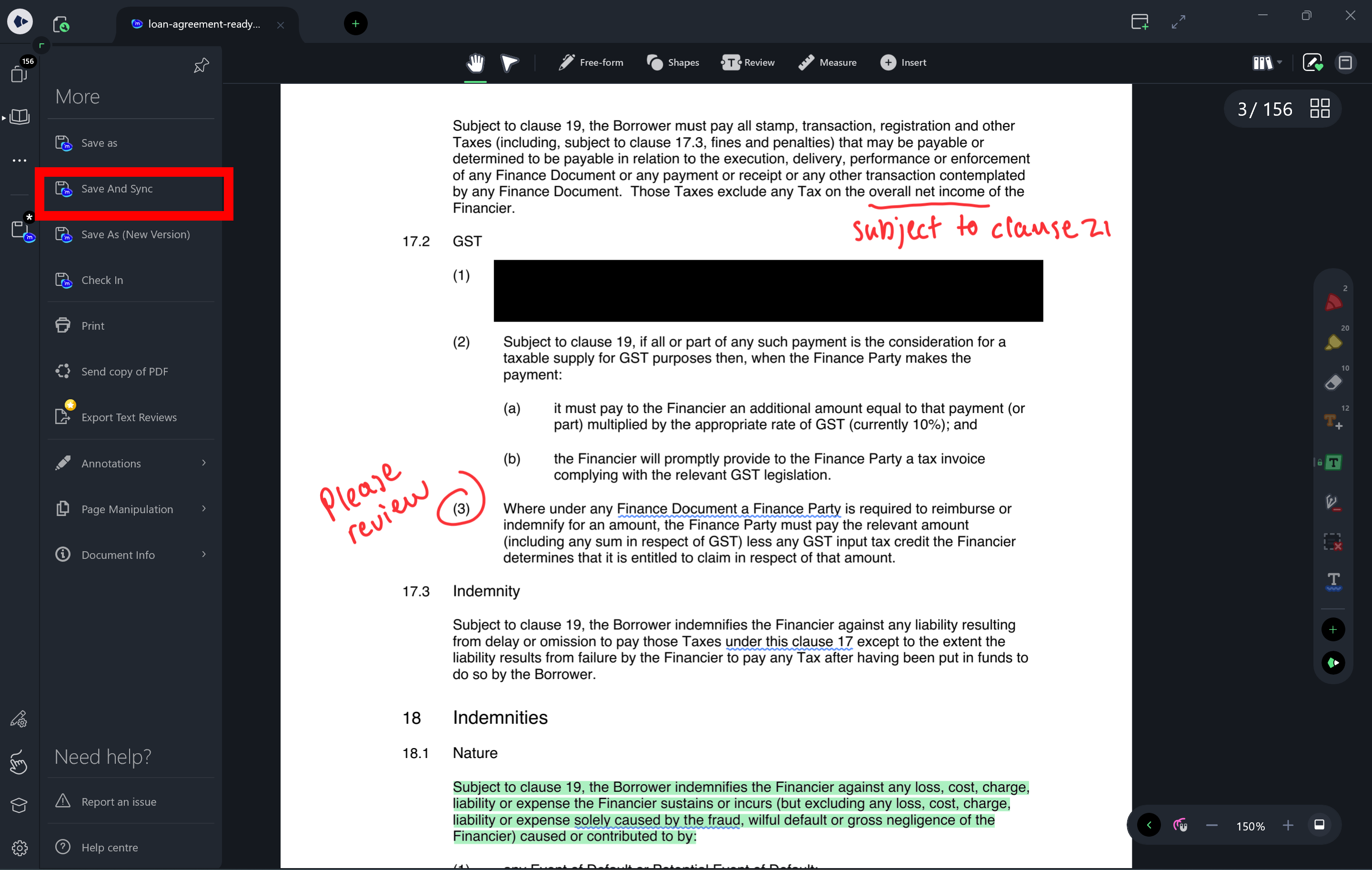The width and height of the screenshot is (1372, 870).
Task: Pick the eraser tool in the sidebar
Action: (1333, 382)
